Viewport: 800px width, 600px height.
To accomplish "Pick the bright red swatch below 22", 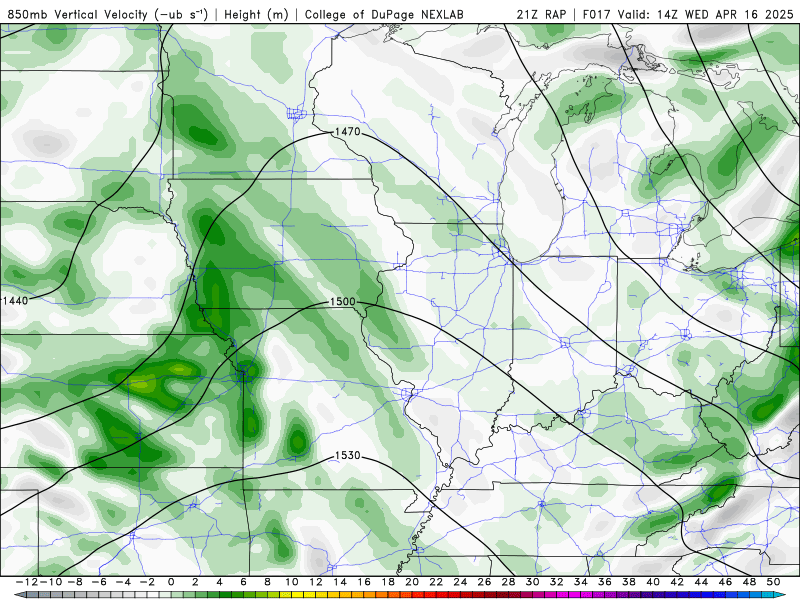I will pyautogui.click(x=442, y=595).
